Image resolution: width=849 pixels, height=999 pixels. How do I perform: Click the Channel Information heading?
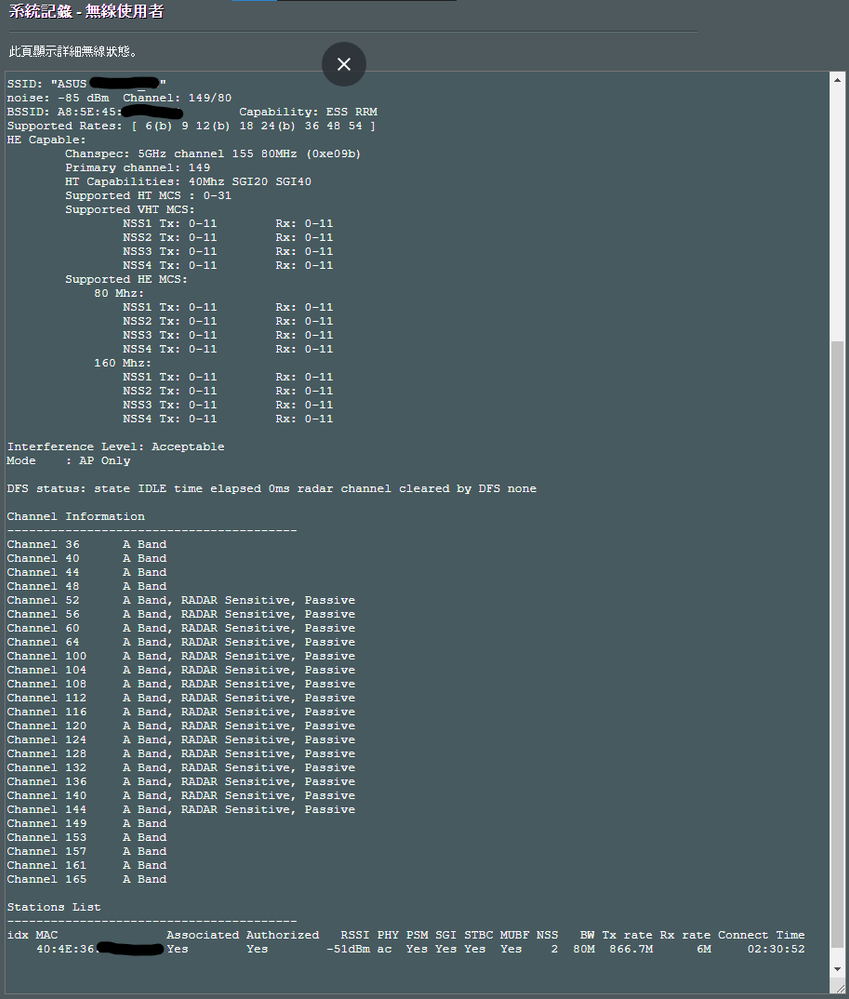click(76, 517)
